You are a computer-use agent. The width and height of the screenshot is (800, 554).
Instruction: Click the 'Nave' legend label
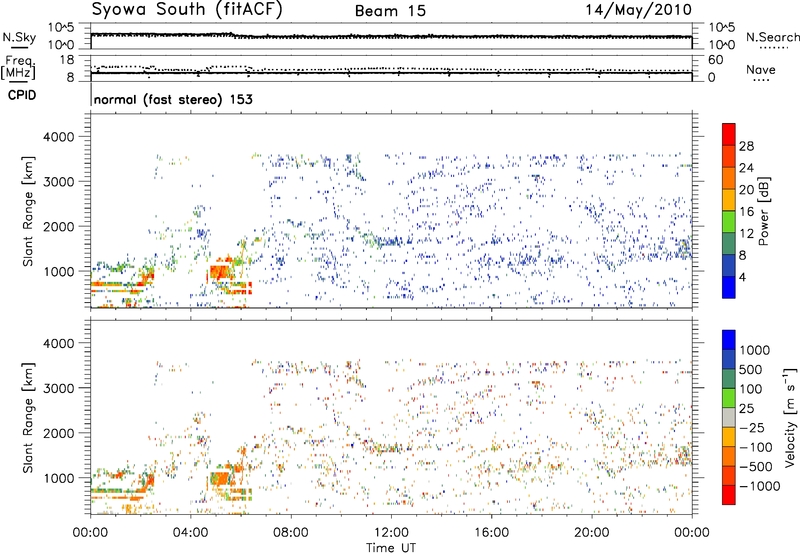pyautogui.click(x=761, y=70)
